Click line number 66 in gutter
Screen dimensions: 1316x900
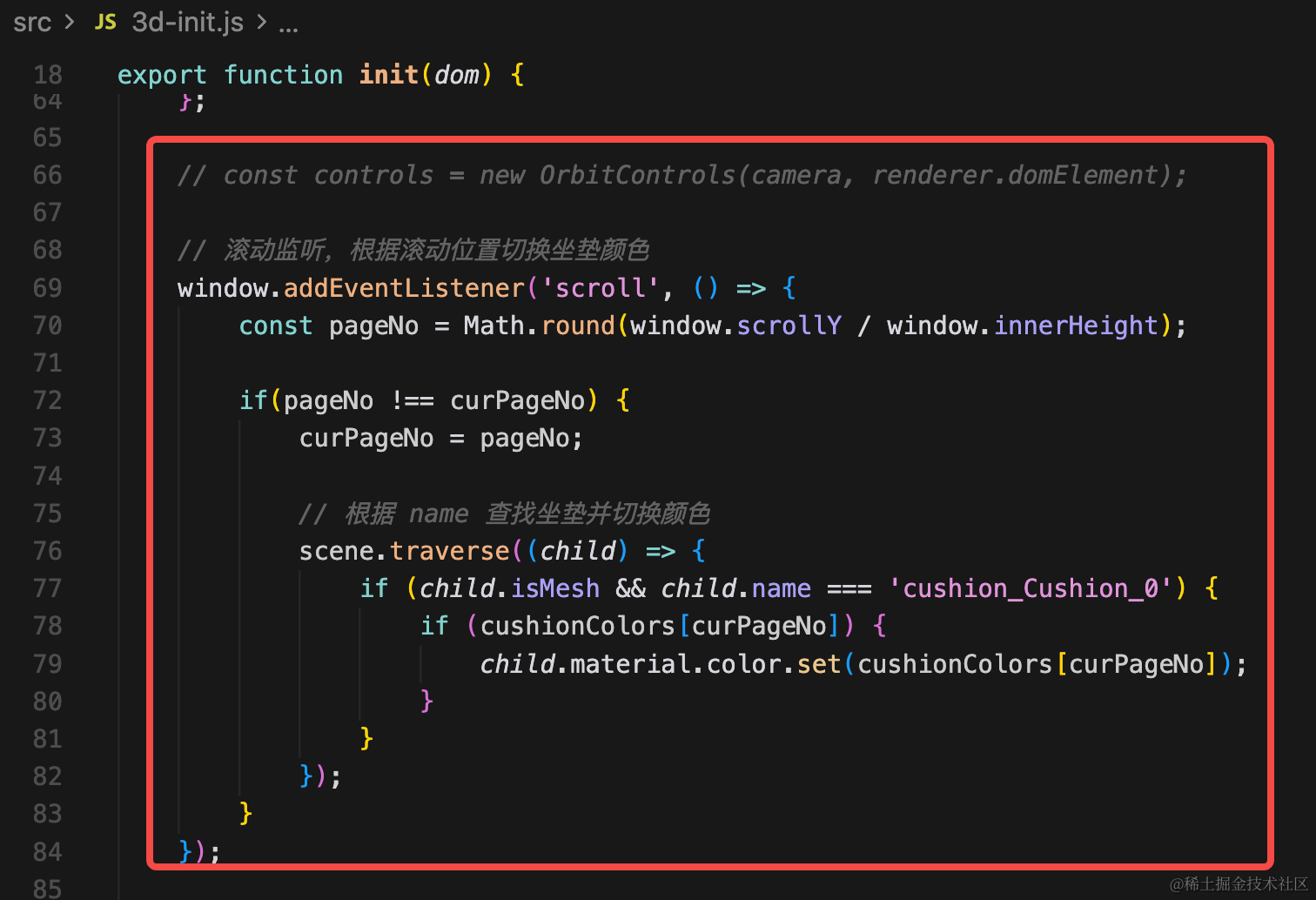(x=48, y=175)
